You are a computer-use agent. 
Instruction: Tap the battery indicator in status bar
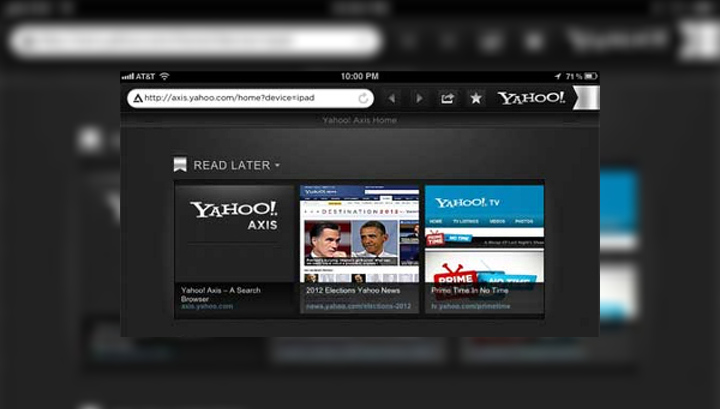pyautogui.click(x=591, y=76)
